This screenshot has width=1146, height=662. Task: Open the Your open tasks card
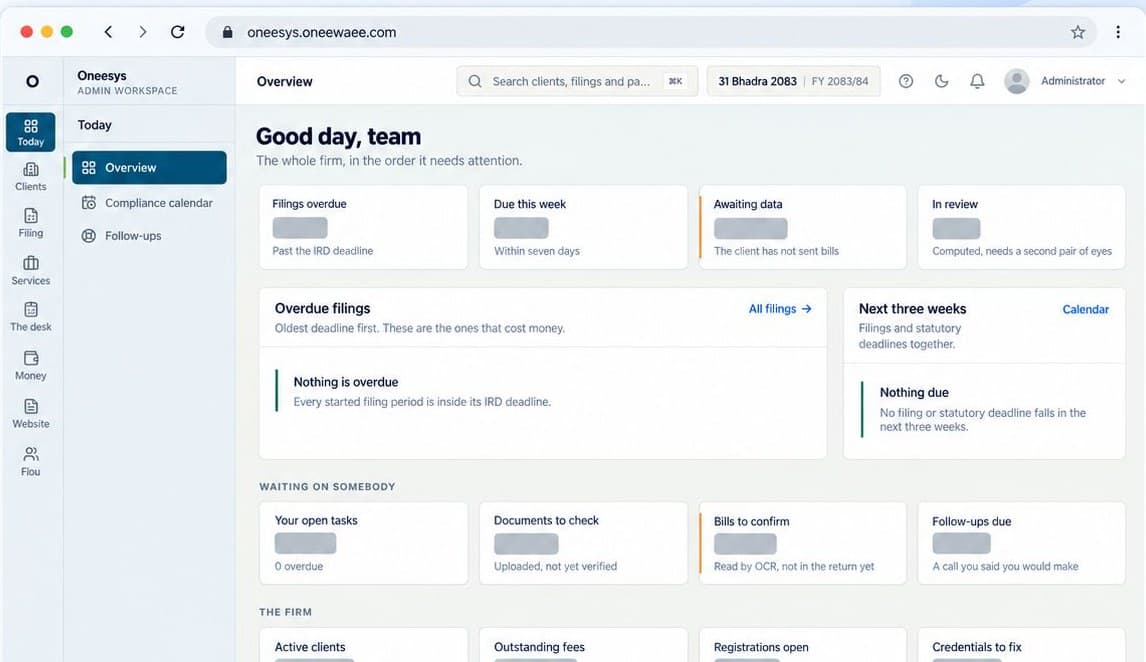[x=363, y=543]
